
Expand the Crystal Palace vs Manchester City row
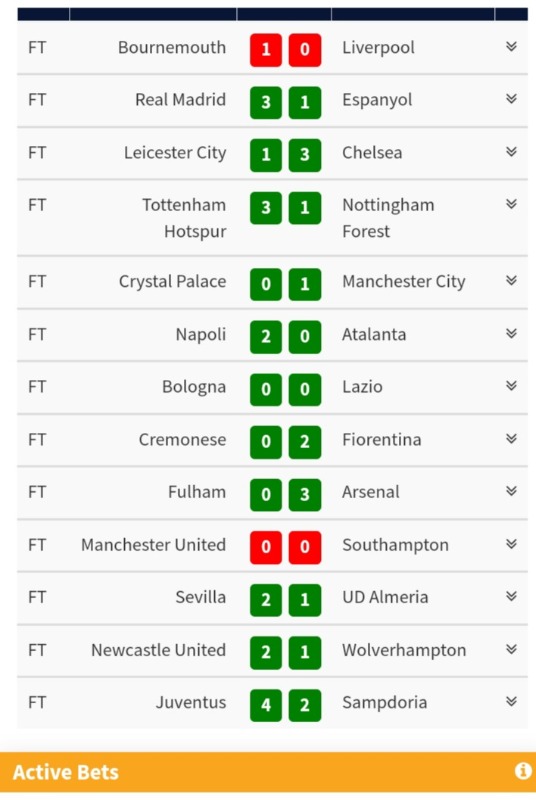point(511,281)
